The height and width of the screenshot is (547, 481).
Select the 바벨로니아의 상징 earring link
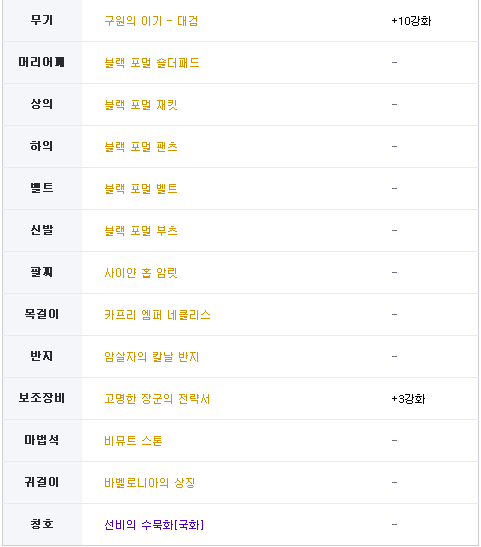[x=150, y=483]
